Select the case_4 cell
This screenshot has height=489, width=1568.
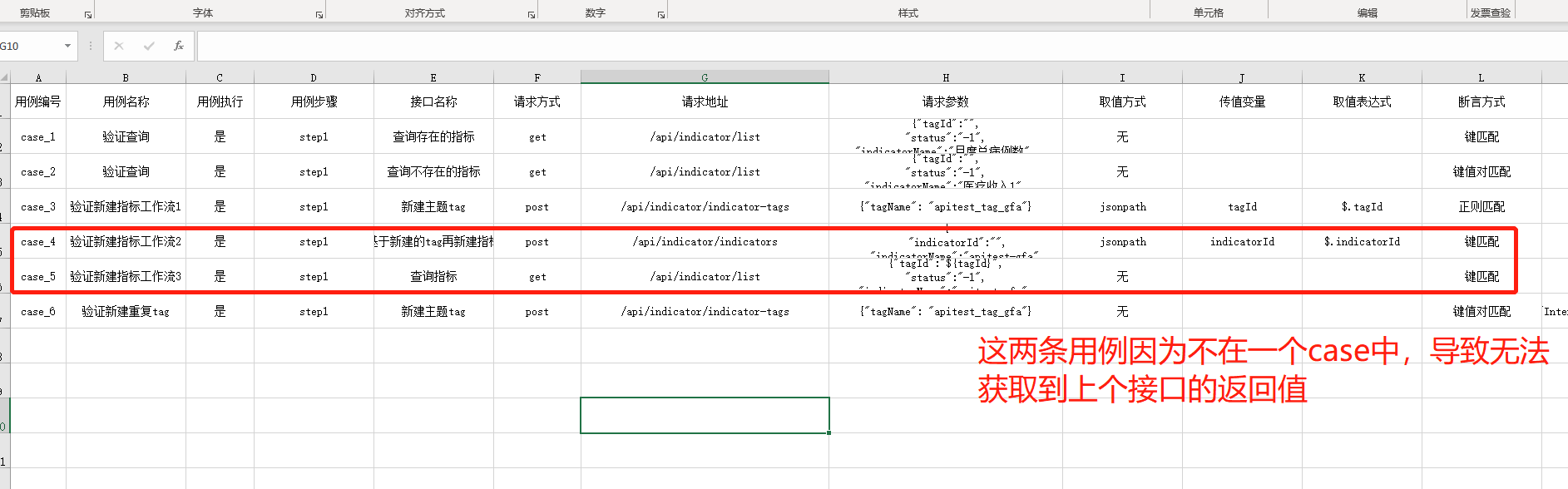[x=38, y=241]
